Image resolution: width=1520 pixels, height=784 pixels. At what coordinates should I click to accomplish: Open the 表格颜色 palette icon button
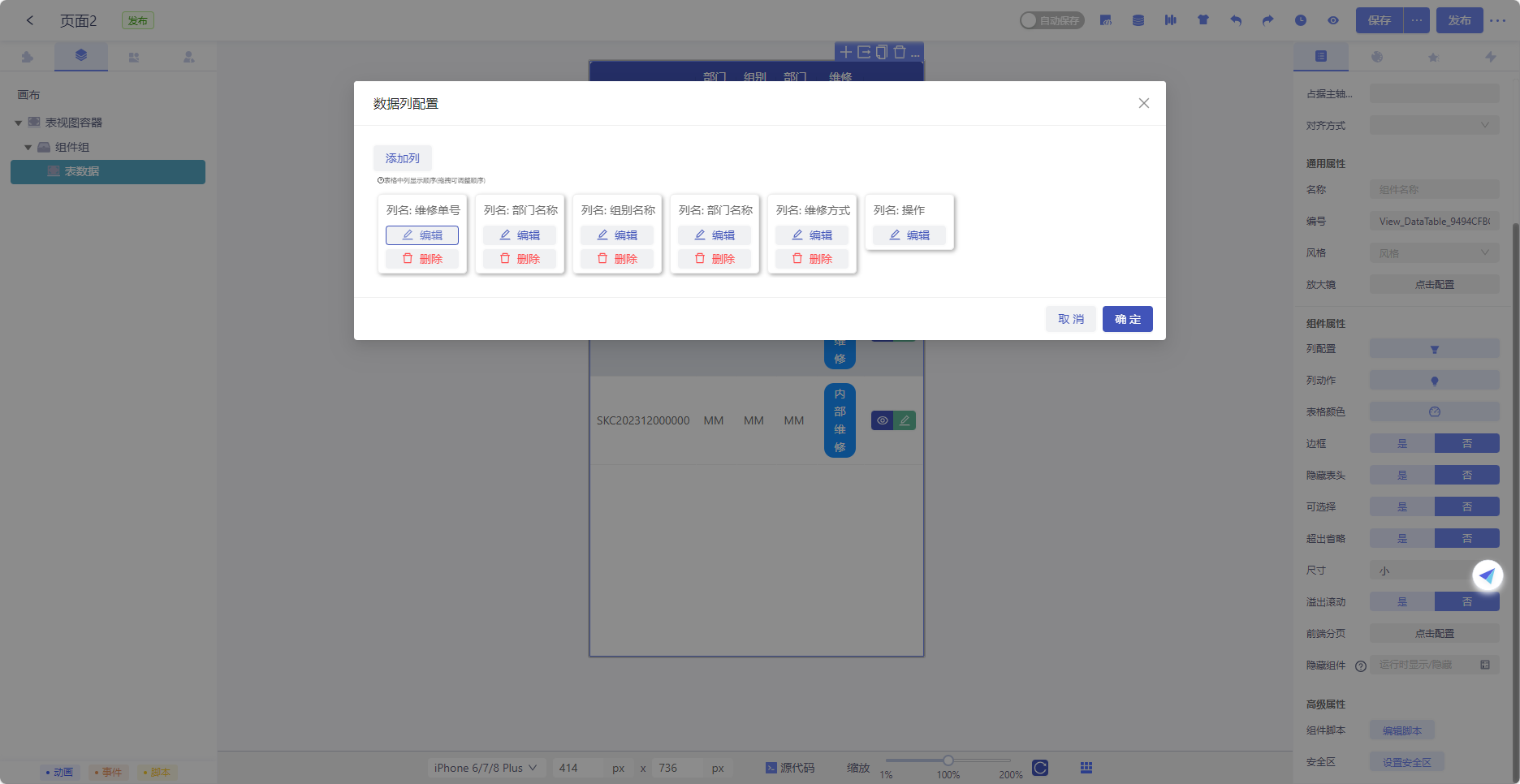point(1435,412)
